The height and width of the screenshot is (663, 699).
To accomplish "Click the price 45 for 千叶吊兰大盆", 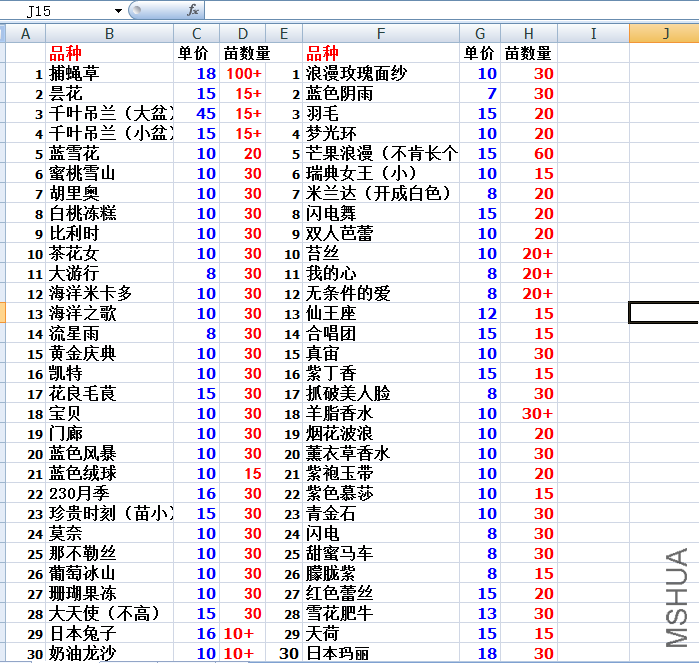I will [x=196, y=113].
